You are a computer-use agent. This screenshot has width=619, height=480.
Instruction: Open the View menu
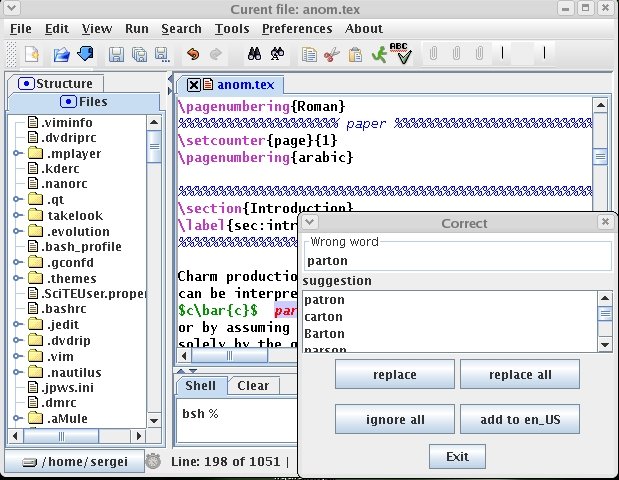point(97,29)
